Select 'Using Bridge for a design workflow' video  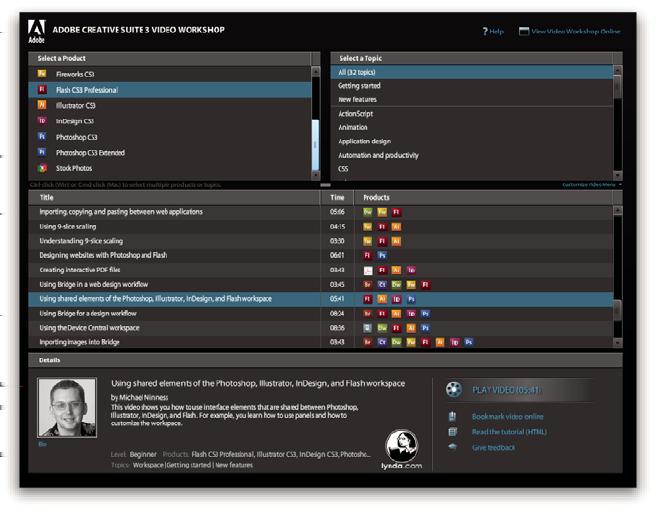coord(321,314)
